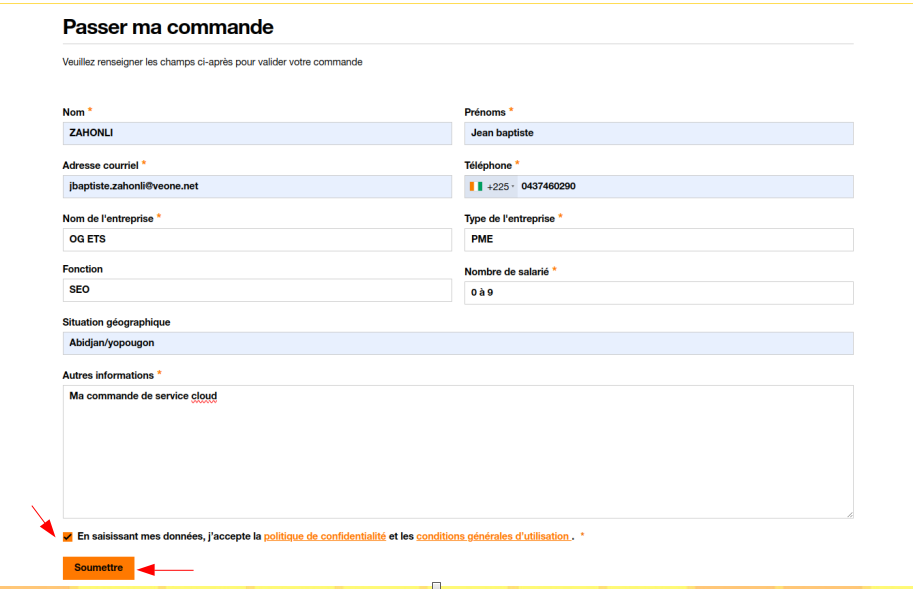The width and height of the screenshot is (913, 589).
Task: Click the Situation géographique field
Action: 457,343
